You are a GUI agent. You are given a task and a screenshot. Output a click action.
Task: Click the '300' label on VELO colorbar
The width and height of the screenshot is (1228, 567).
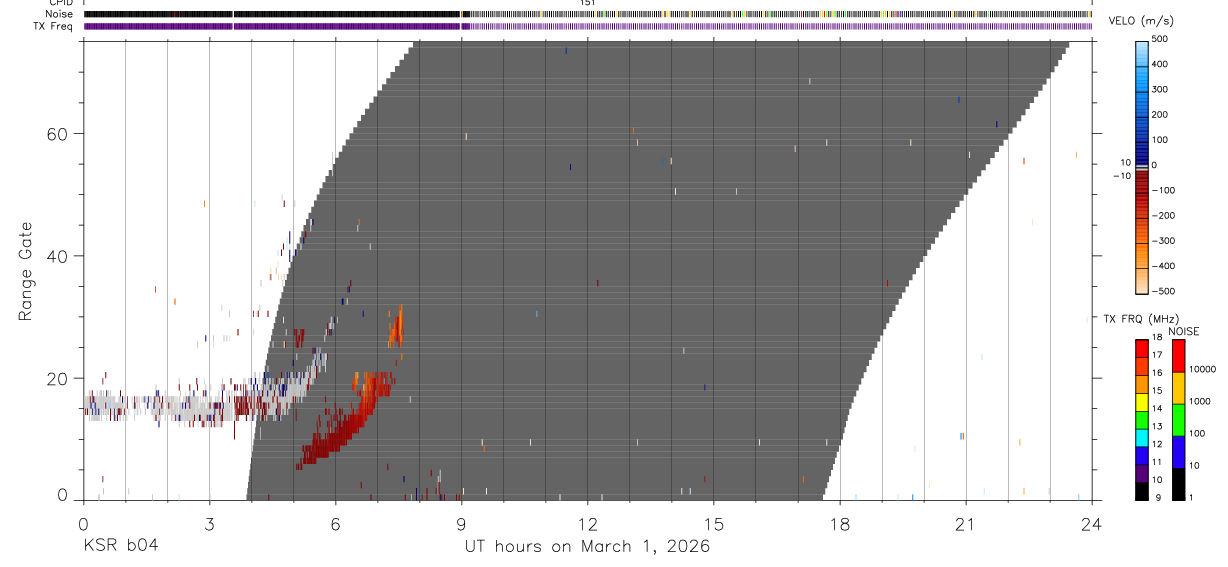pyautogui.click(x=1162, y=89)
